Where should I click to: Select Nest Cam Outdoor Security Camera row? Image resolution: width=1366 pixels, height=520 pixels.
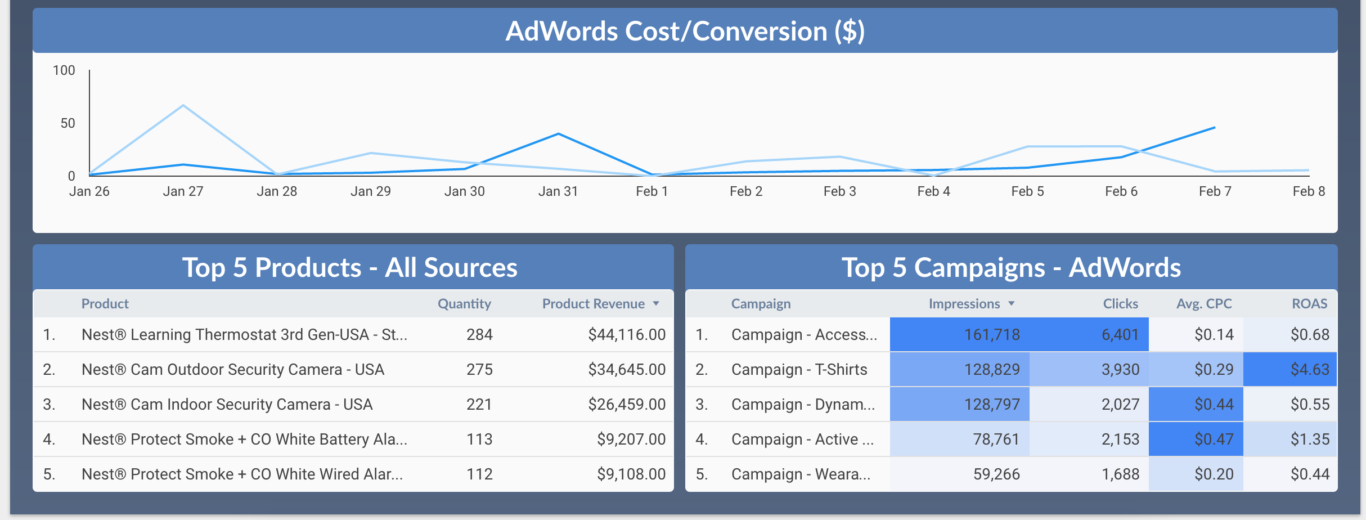(x=353, y=369)
